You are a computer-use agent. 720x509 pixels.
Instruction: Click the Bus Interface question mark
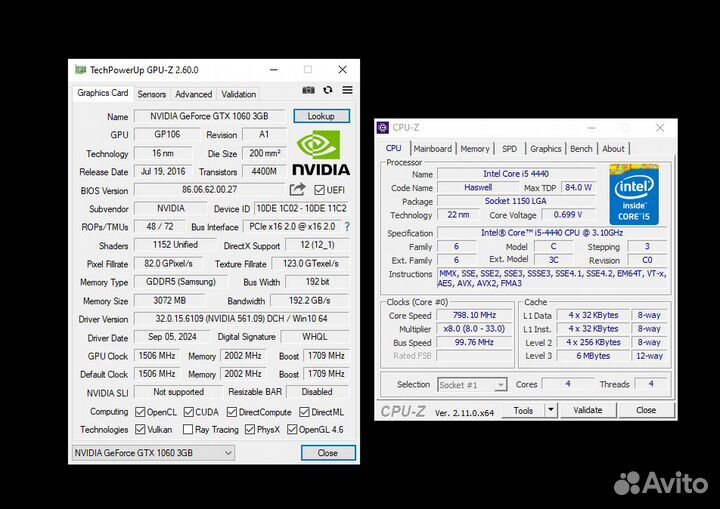(x=347, y=226)
